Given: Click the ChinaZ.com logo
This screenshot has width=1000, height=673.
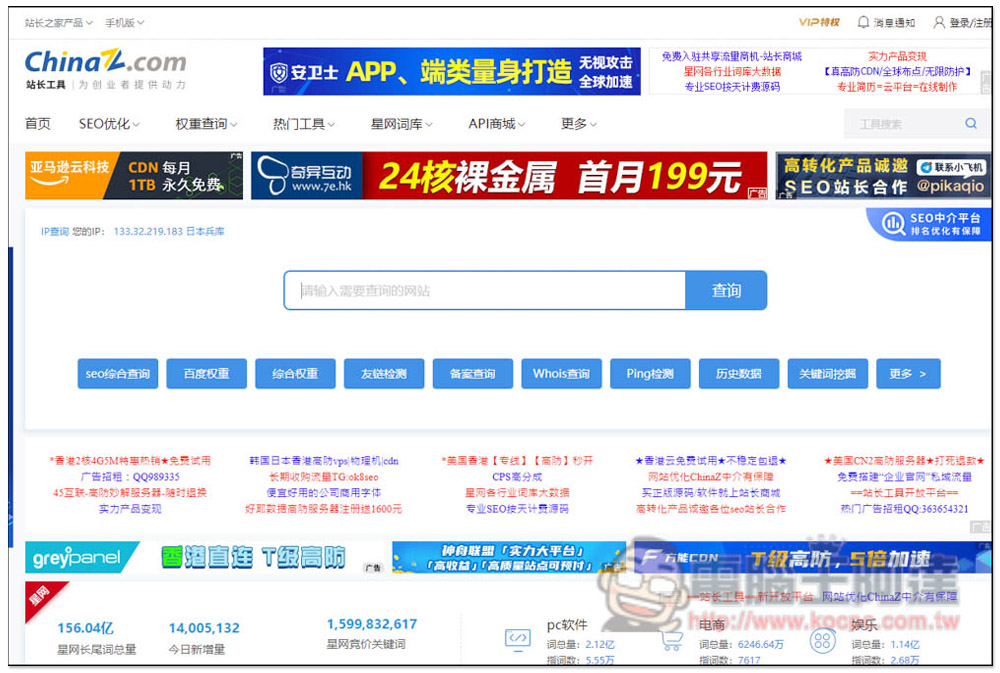Looking at the screenshot, I should [x=105, y=62].
